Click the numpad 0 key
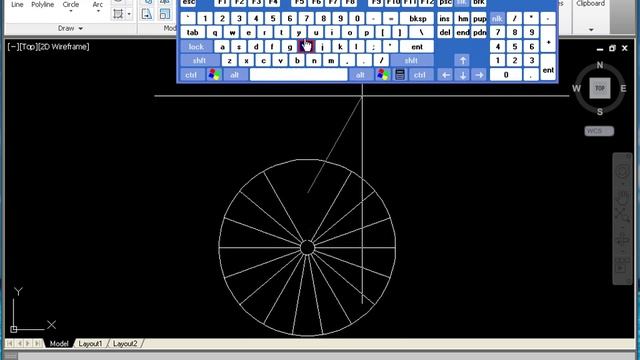640x360 pixels. pos(506,75)
